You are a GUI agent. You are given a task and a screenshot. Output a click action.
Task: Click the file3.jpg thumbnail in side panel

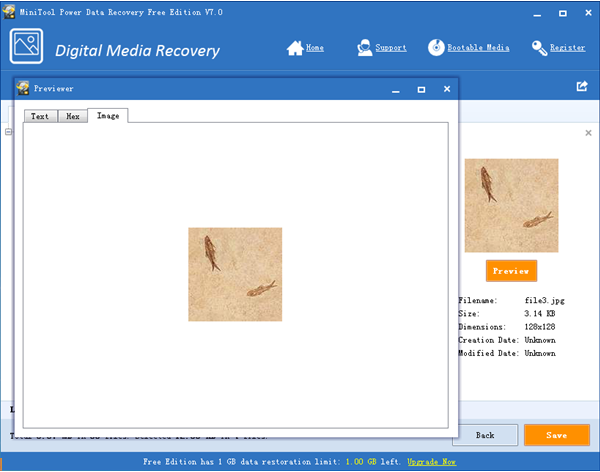pos(511,206)
